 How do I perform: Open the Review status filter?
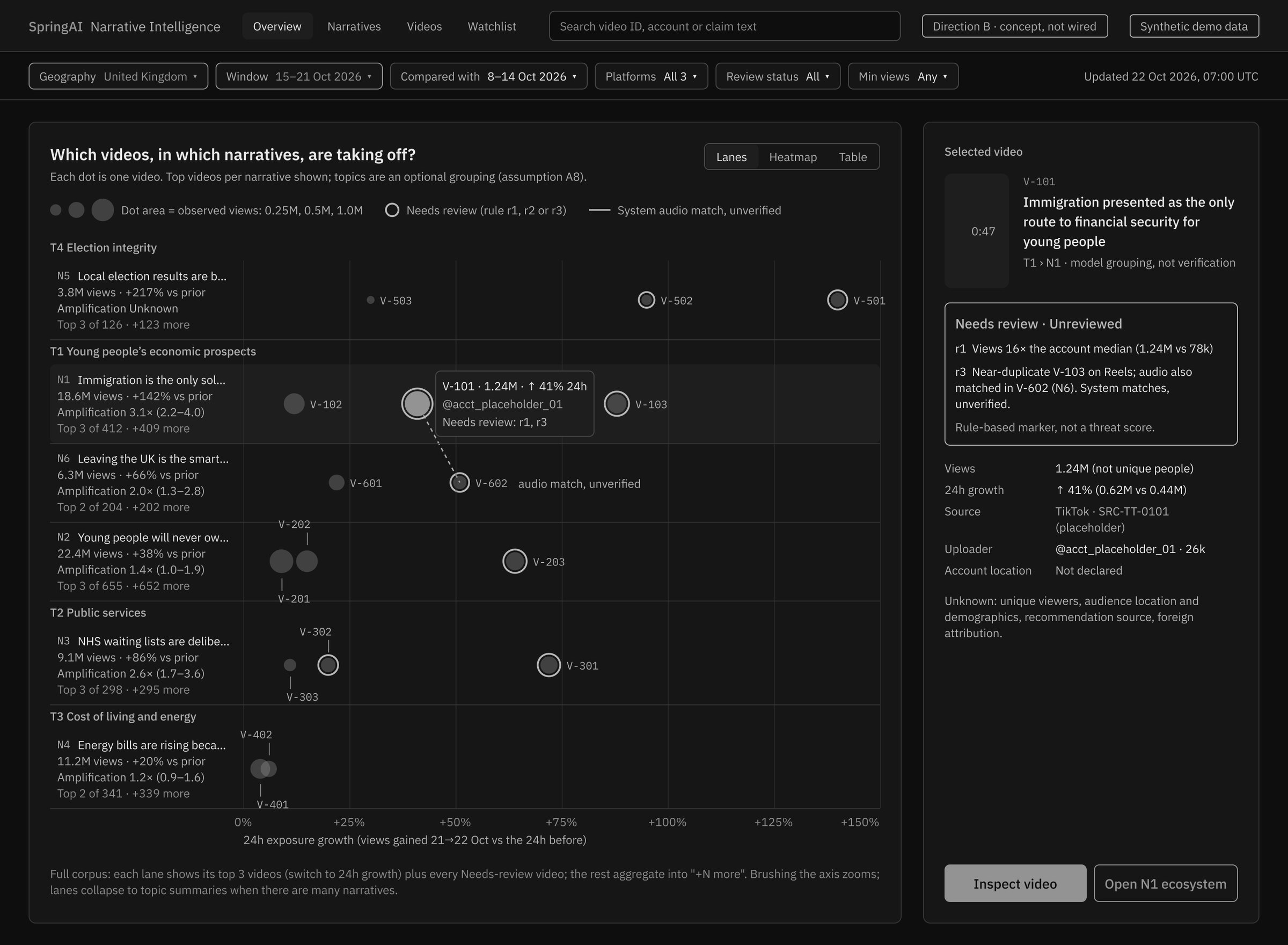(778, 76)
